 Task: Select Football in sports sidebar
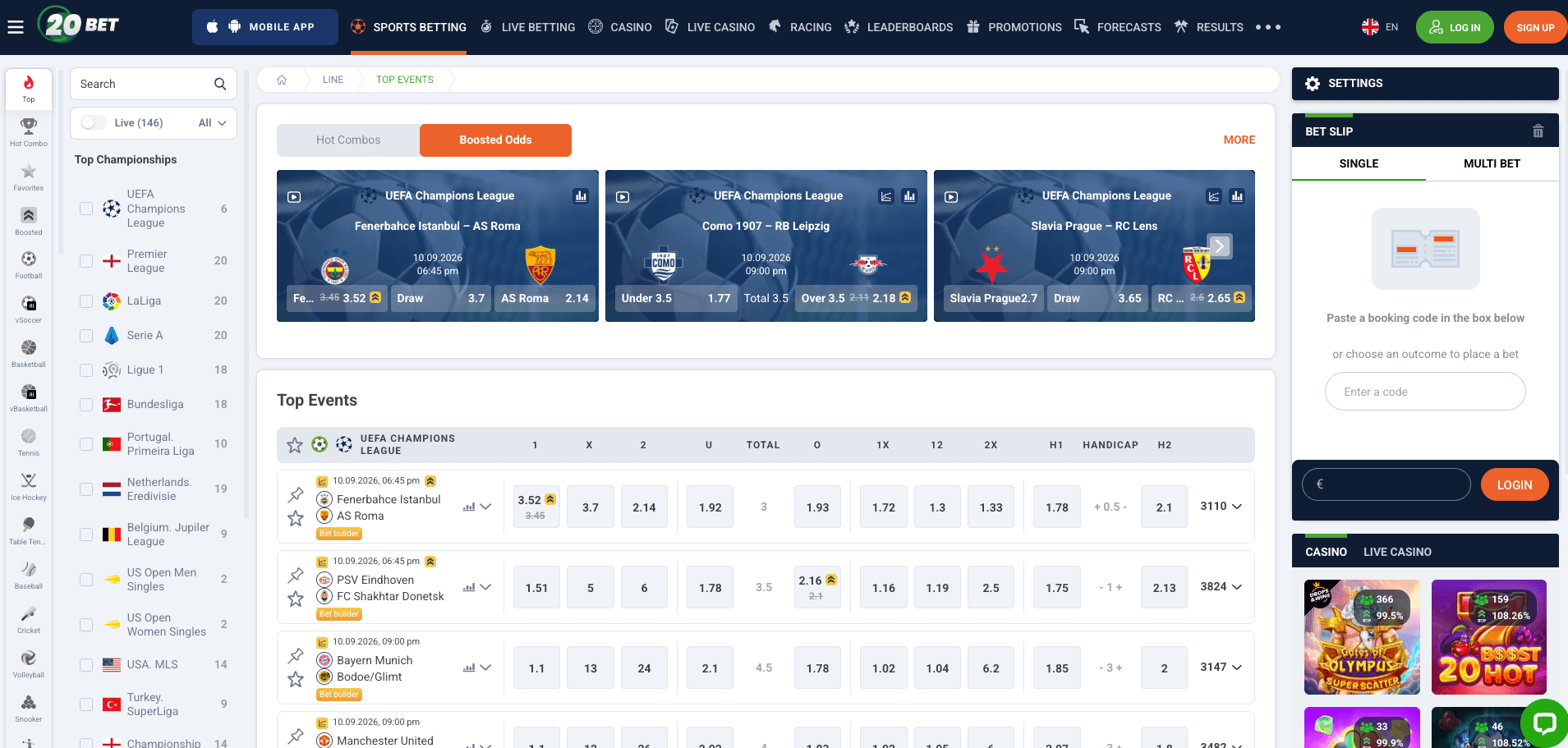pos(29,264)
